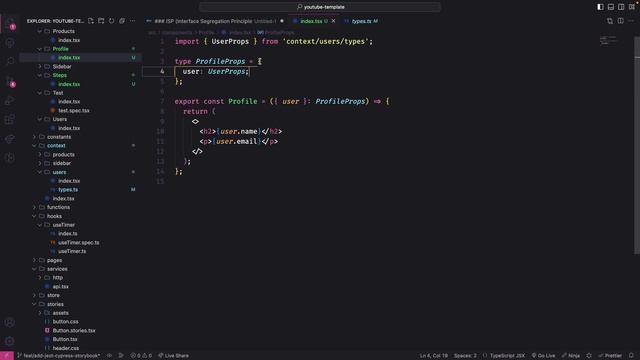Viewport: 640px width, 360px height.
Task: Open types.ts under users folder
Action: point(68,189)
